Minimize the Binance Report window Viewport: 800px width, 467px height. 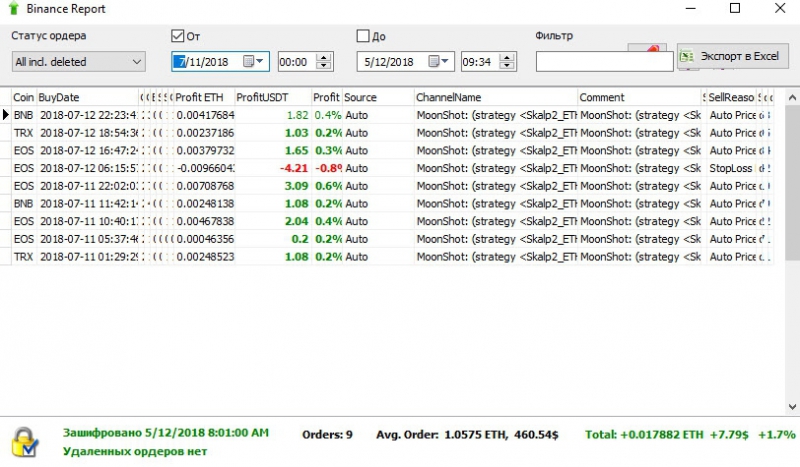tap(690, 8)
